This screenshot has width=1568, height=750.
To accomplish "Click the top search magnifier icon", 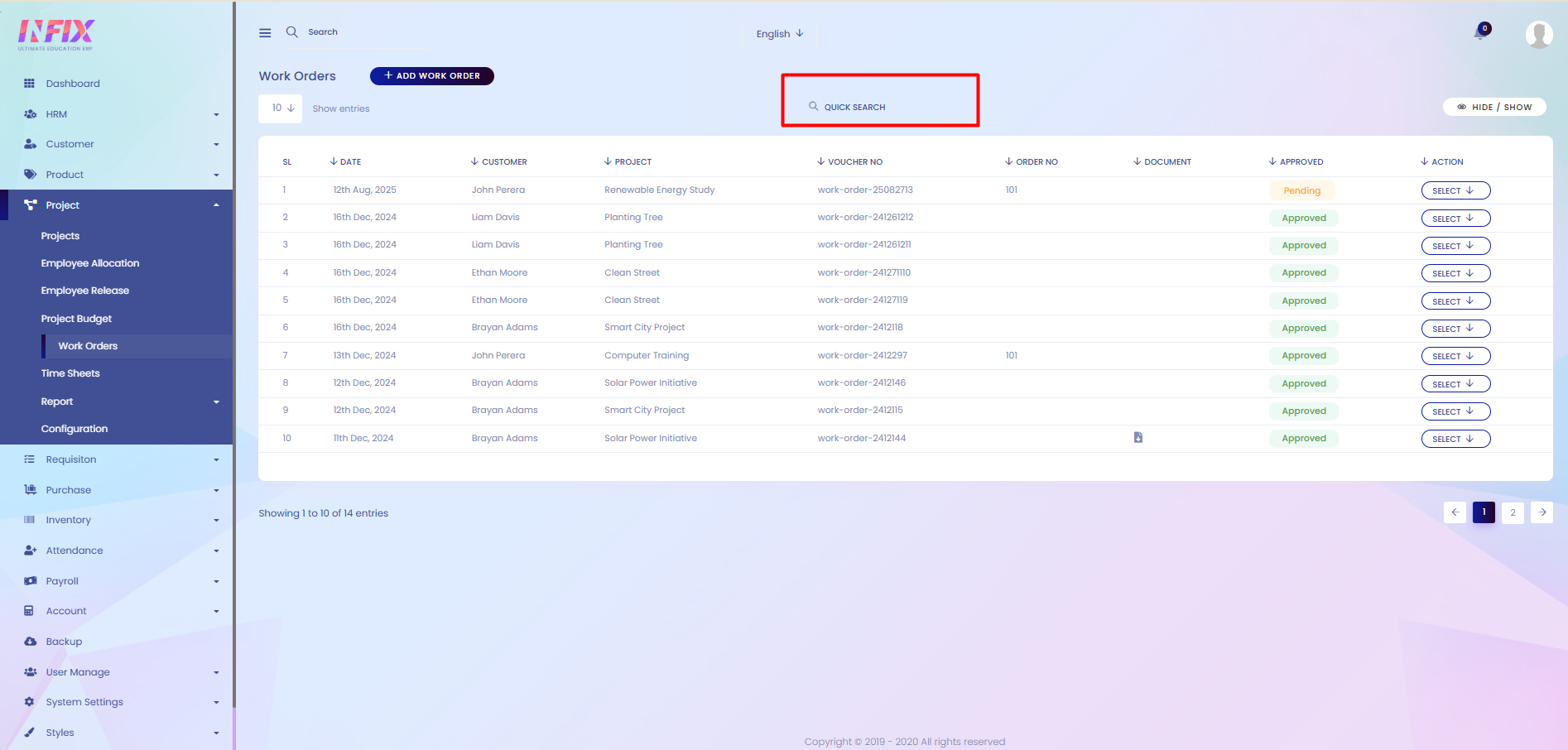I will click(292, 32).
